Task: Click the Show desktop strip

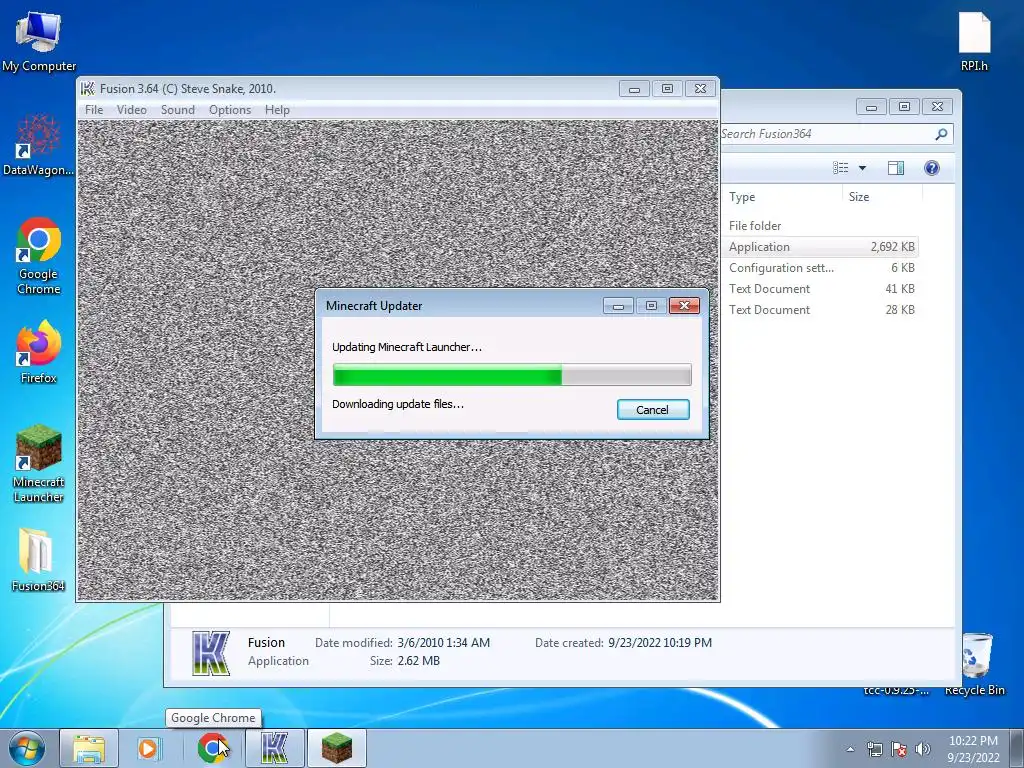Action: tap(1017, 748)
